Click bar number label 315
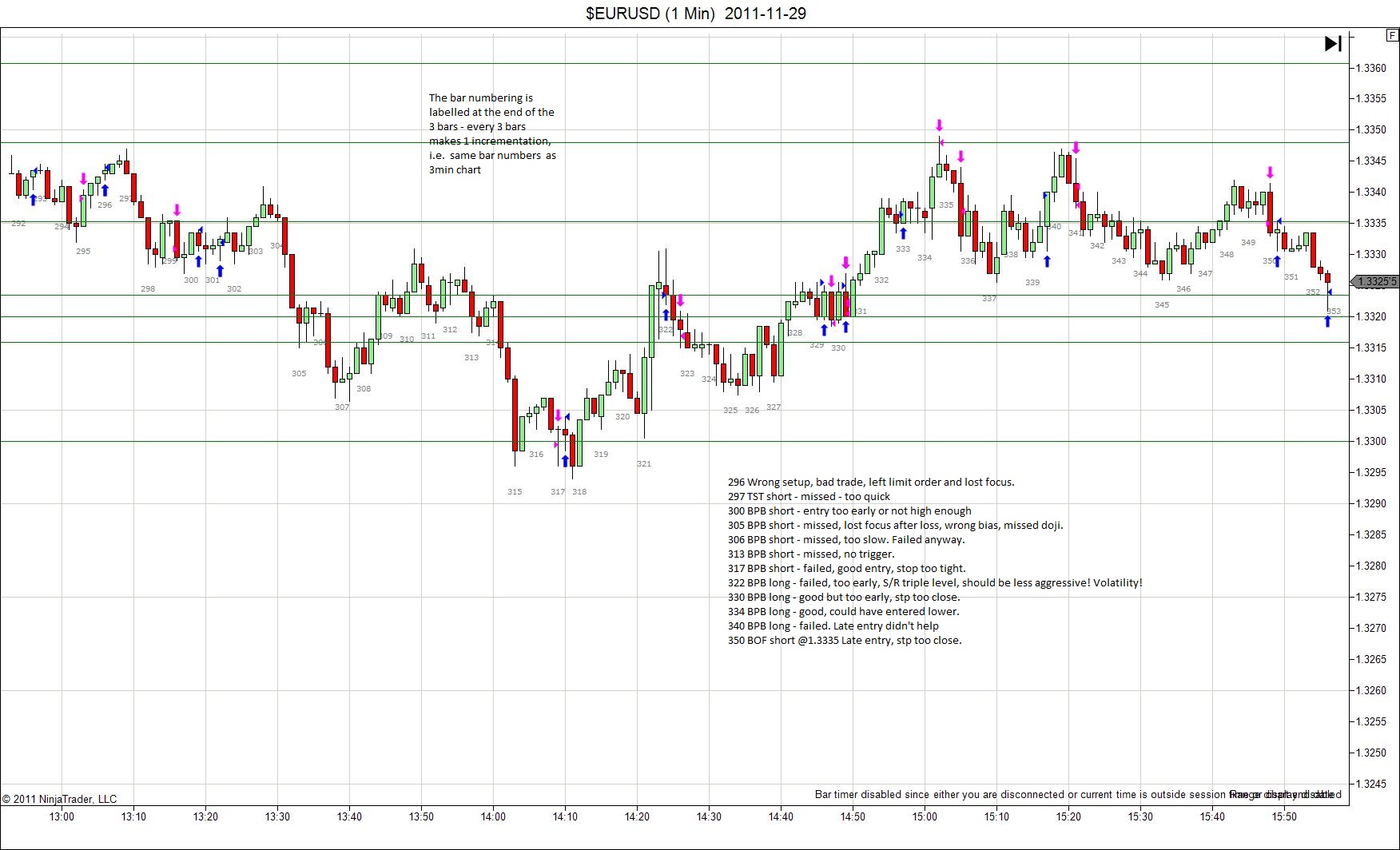The width and height of the screenshot is (1400, 850). pos(515,491)
